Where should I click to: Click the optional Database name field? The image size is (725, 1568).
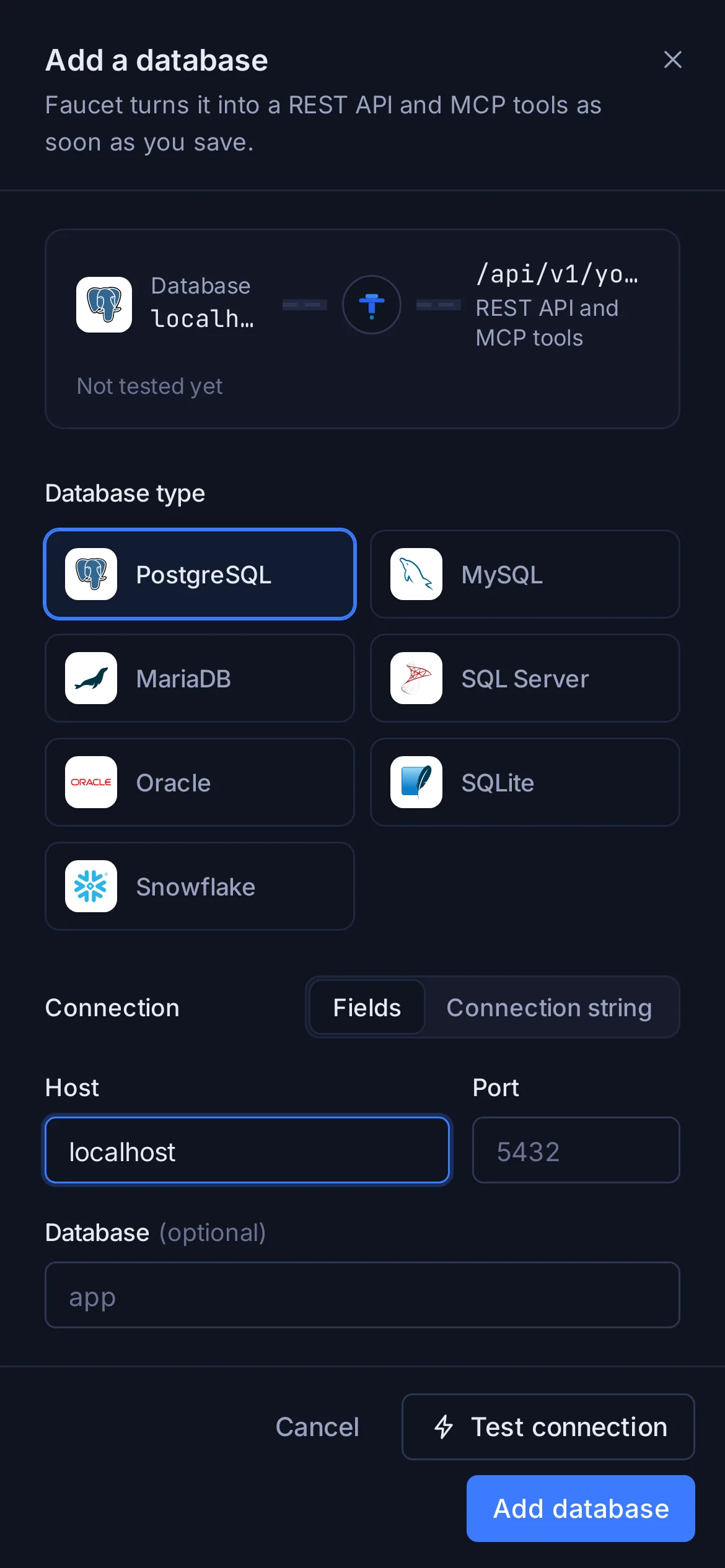(x=362, y=1295)
